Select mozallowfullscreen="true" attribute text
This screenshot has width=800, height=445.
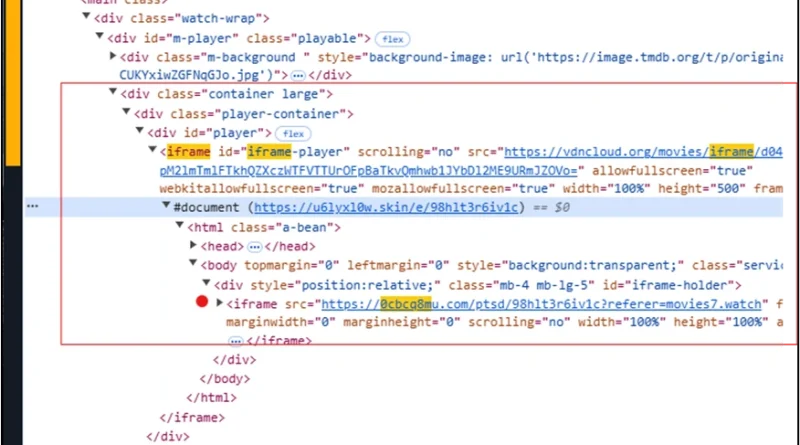(463, 189)
